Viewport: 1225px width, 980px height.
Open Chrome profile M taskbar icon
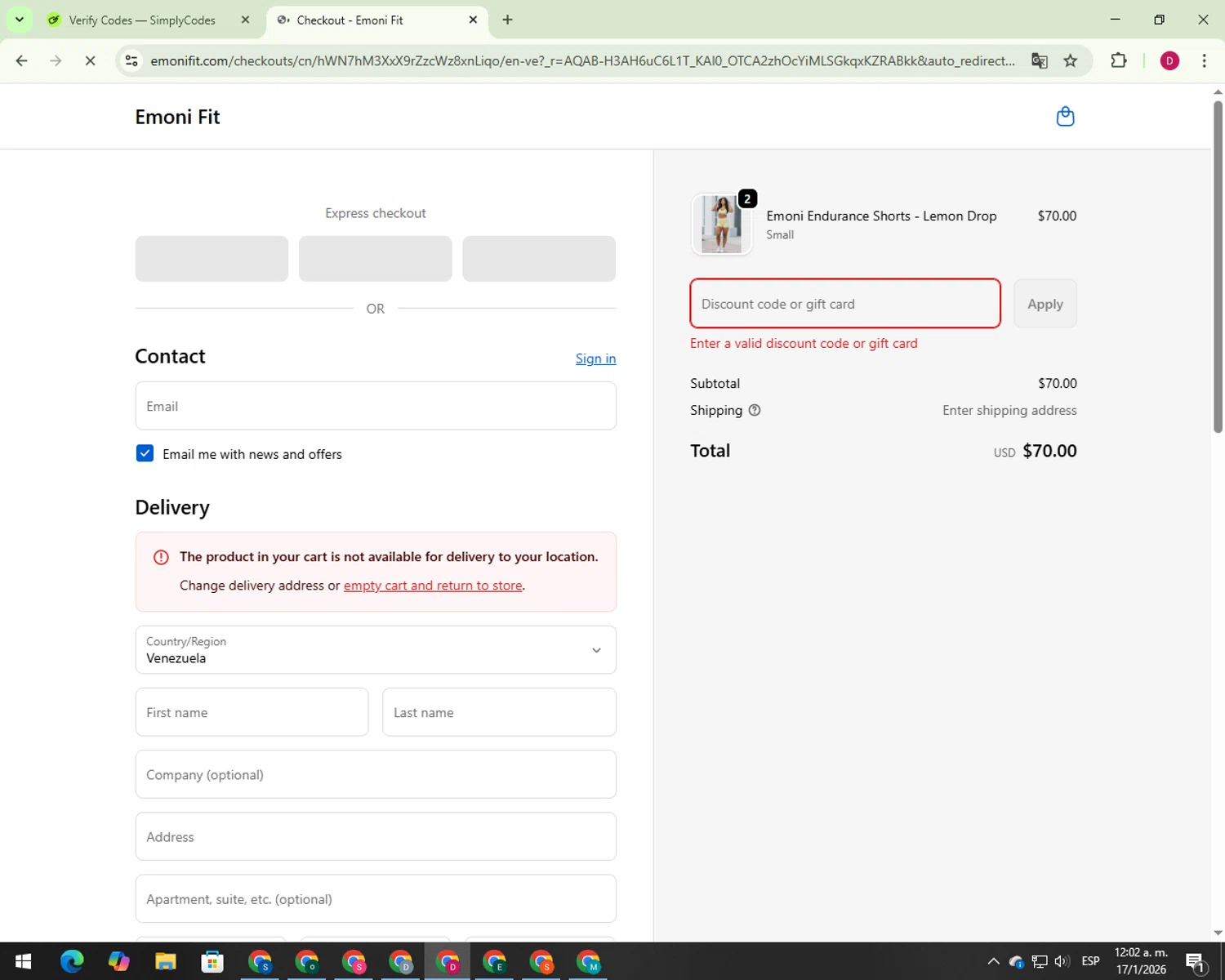(589, 961)
